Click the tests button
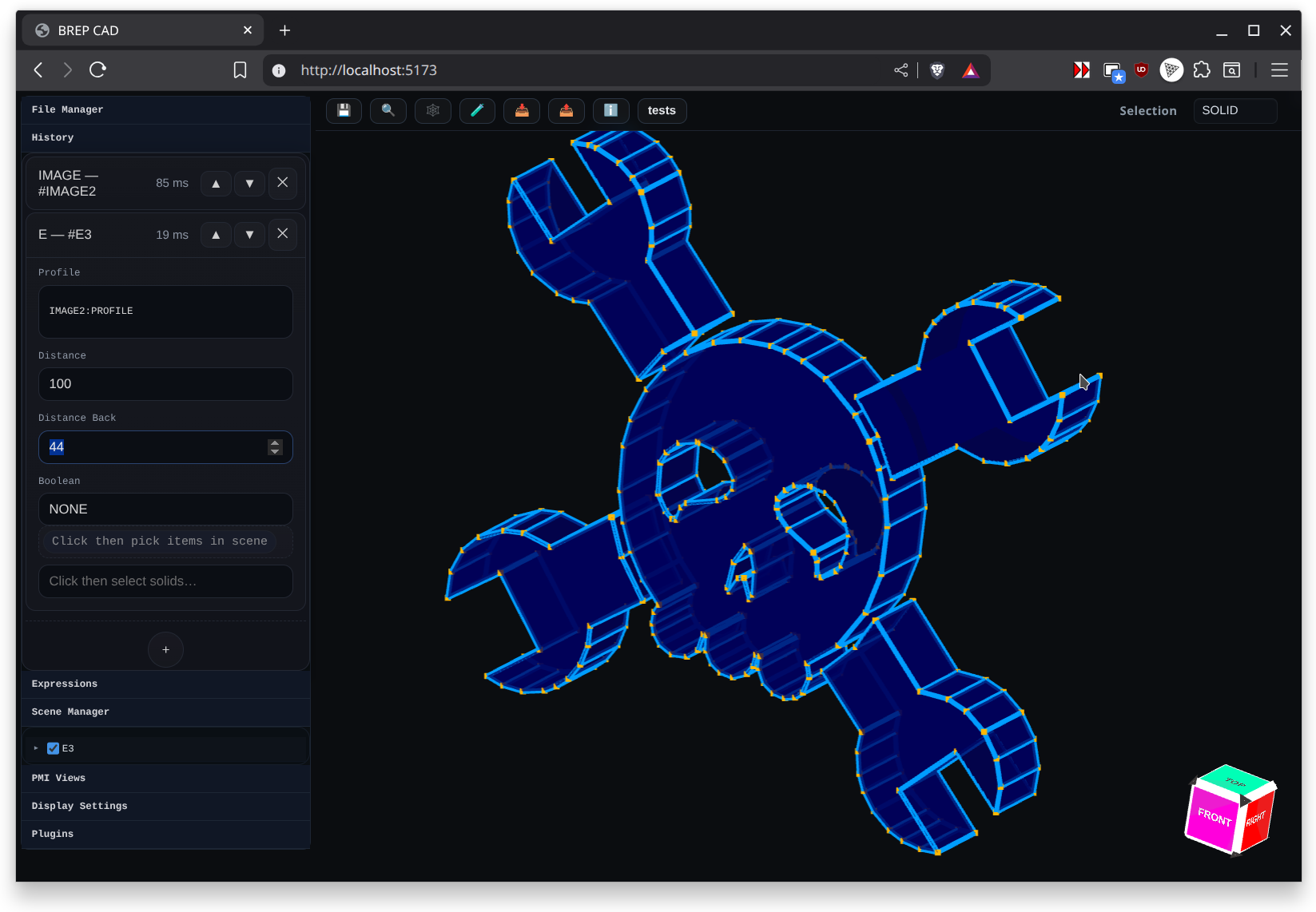Image resolution: width=1316 pixels, height=912 pixels. point(662,110)
